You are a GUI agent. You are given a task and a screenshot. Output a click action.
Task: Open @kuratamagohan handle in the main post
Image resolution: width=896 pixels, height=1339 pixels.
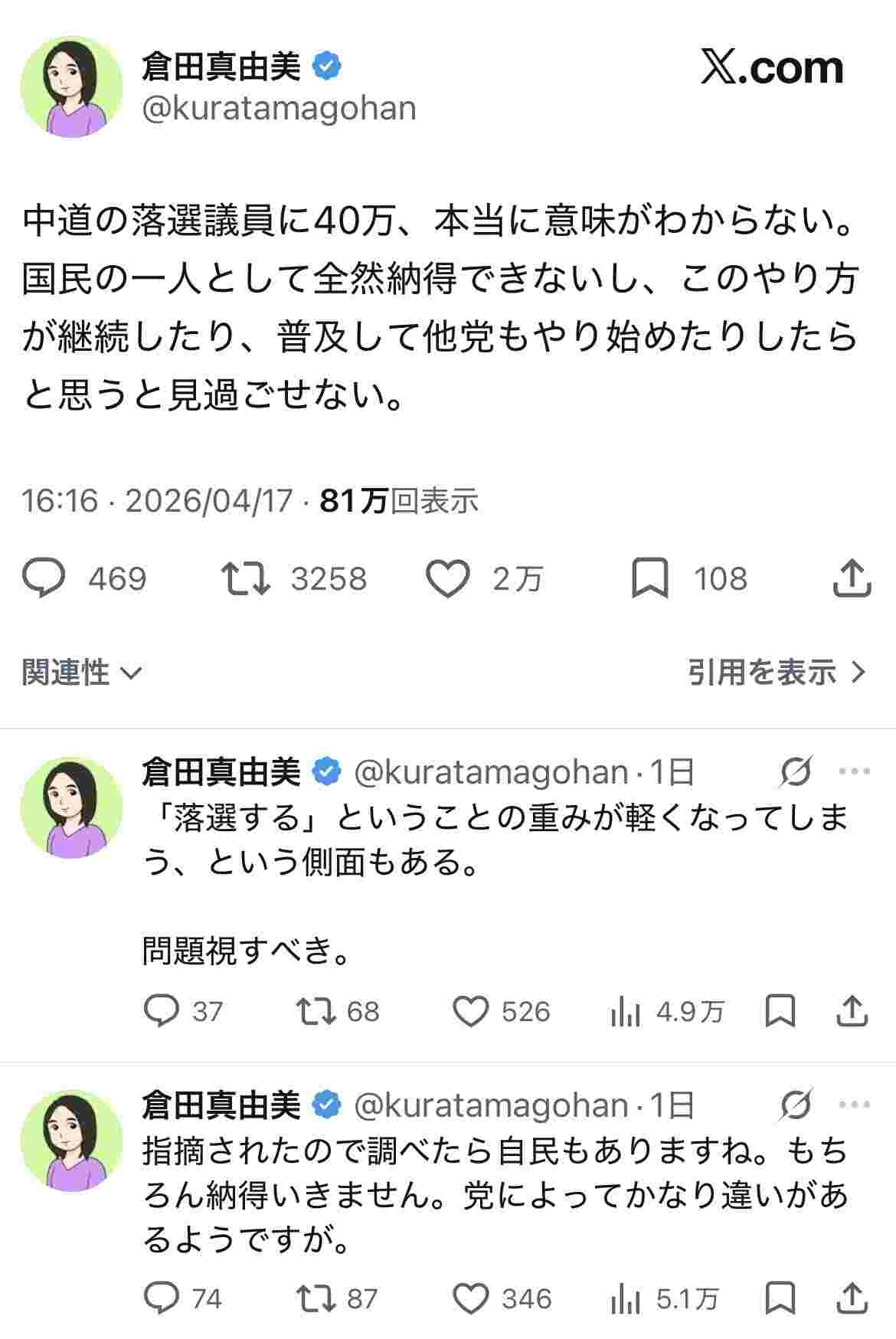(279, 109)
